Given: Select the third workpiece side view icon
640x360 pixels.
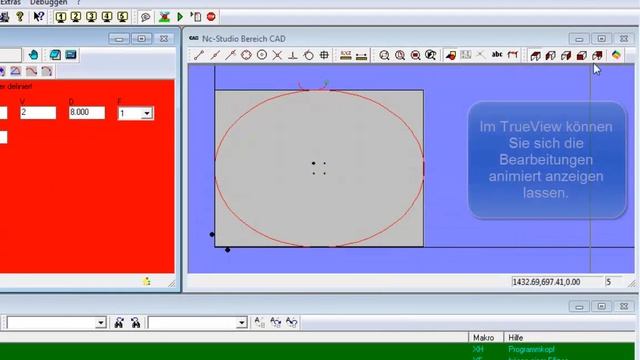Looking at the screenshot, I should point(566,56).
